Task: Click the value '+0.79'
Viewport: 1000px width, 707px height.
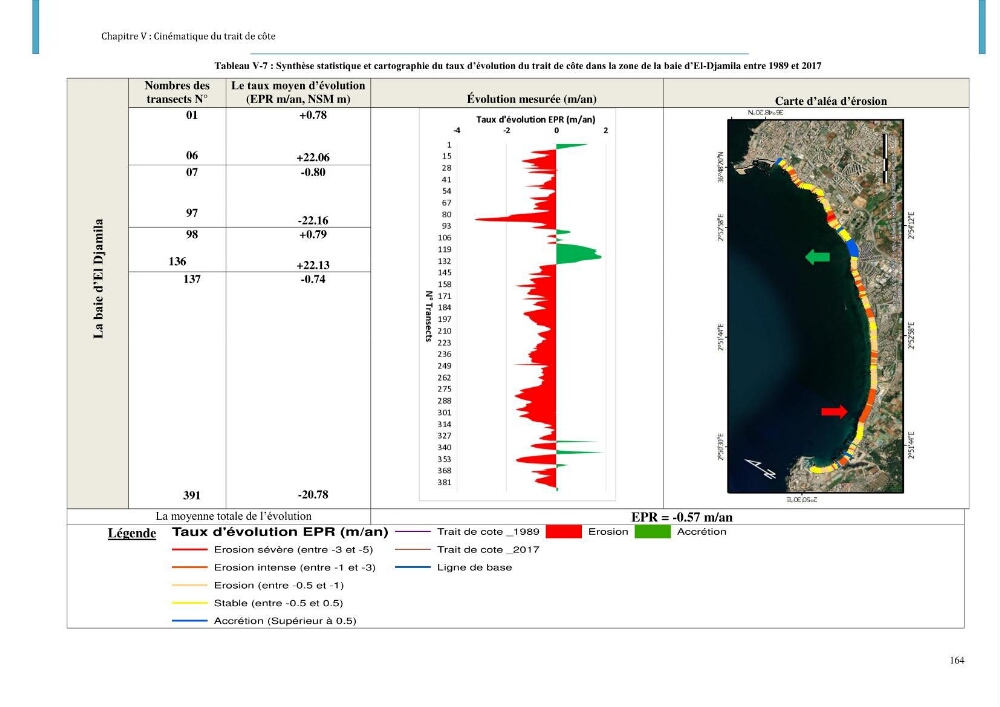Action: click(x=313, y=235)
